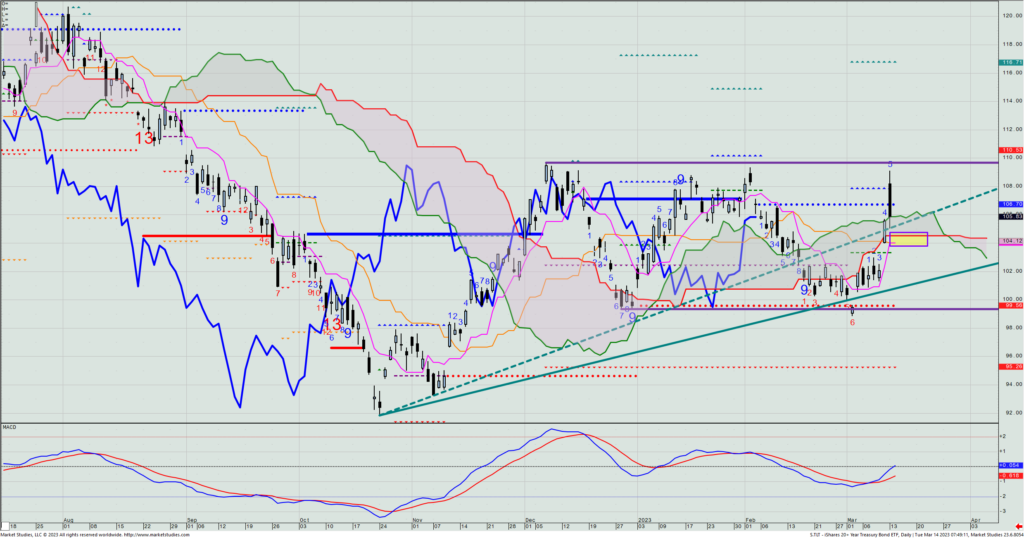This screenshot has height=538, width=1024.
Task: Open the www.marketstudies.com link in footer
Action: 157,535
